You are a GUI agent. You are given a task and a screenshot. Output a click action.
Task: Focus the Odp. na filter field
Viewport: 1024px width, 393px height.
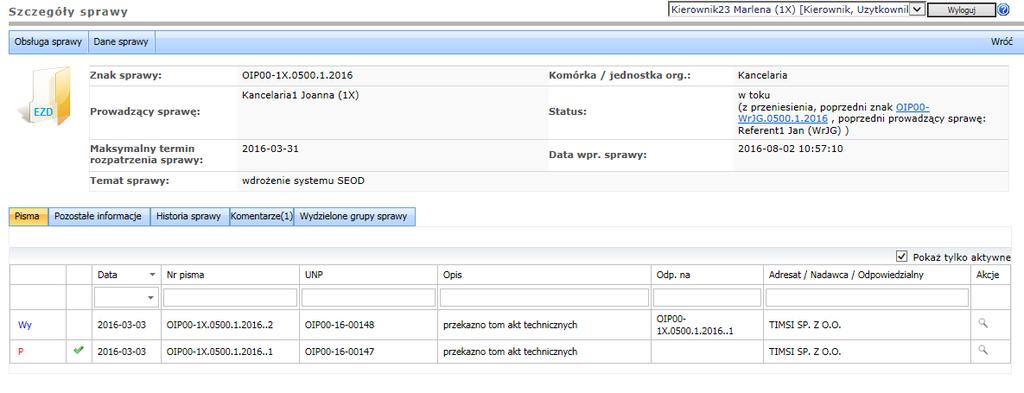coord(707,298)
